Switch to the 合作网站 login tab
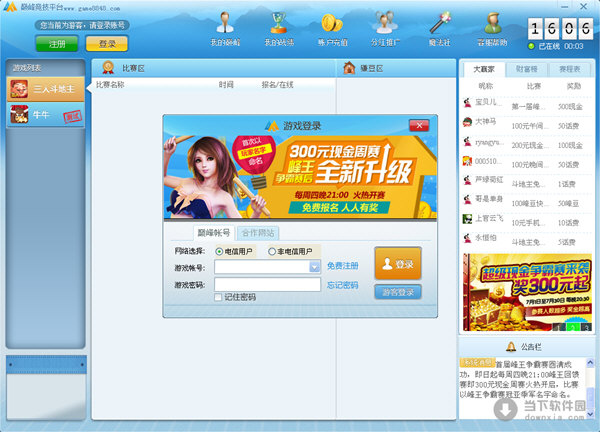Screen dimensions: 600x432 point(258,232)
